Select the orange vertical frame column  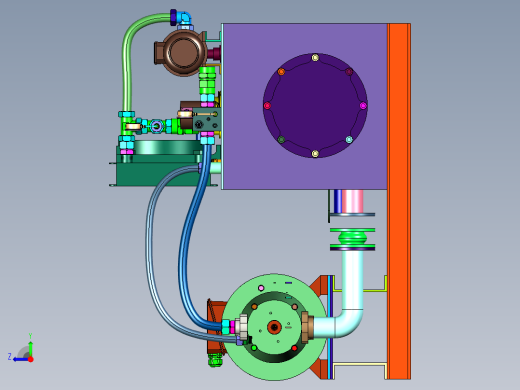(399, 201)
